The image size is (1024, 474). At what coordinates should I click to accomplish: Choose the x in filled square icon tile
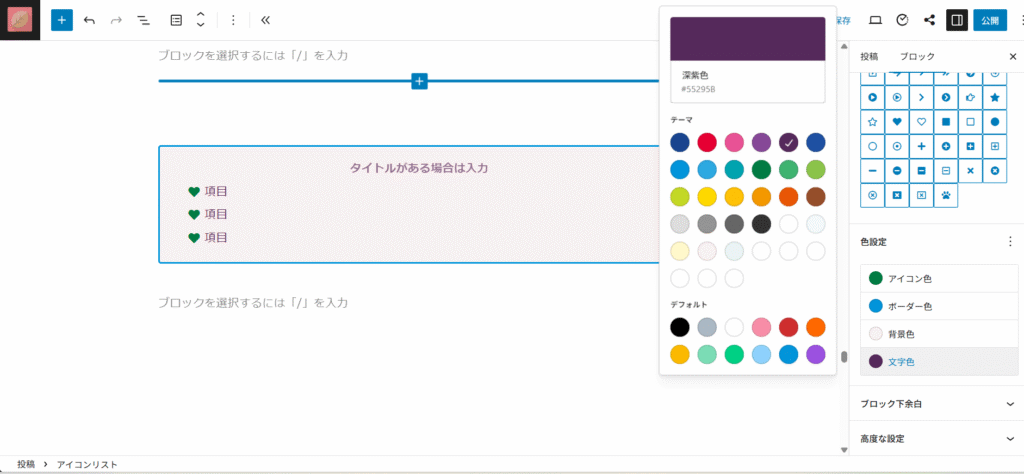point(897,195)
